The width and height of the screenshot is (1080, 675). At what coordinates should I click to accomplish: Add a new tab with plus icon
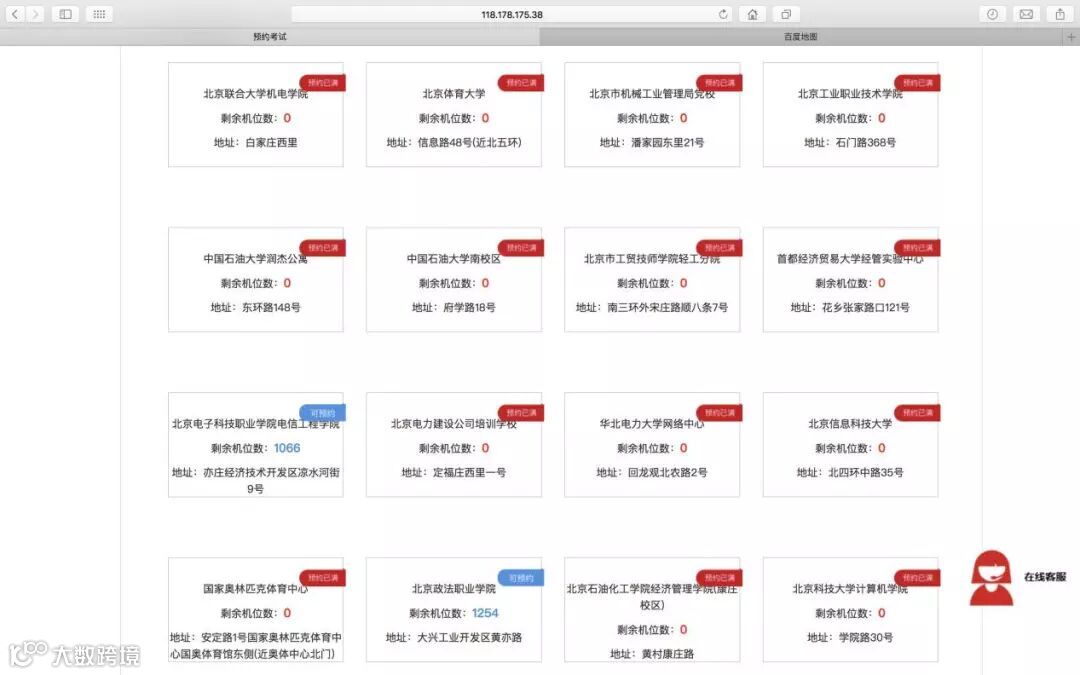pyautogui.click(x=1071, y=37)
